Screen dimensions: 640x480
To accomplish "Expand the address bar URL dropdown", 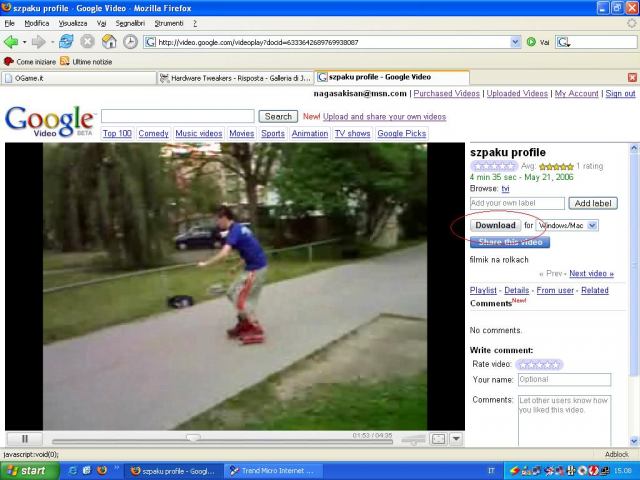I will pyautogui.click(x=516, y=42).
